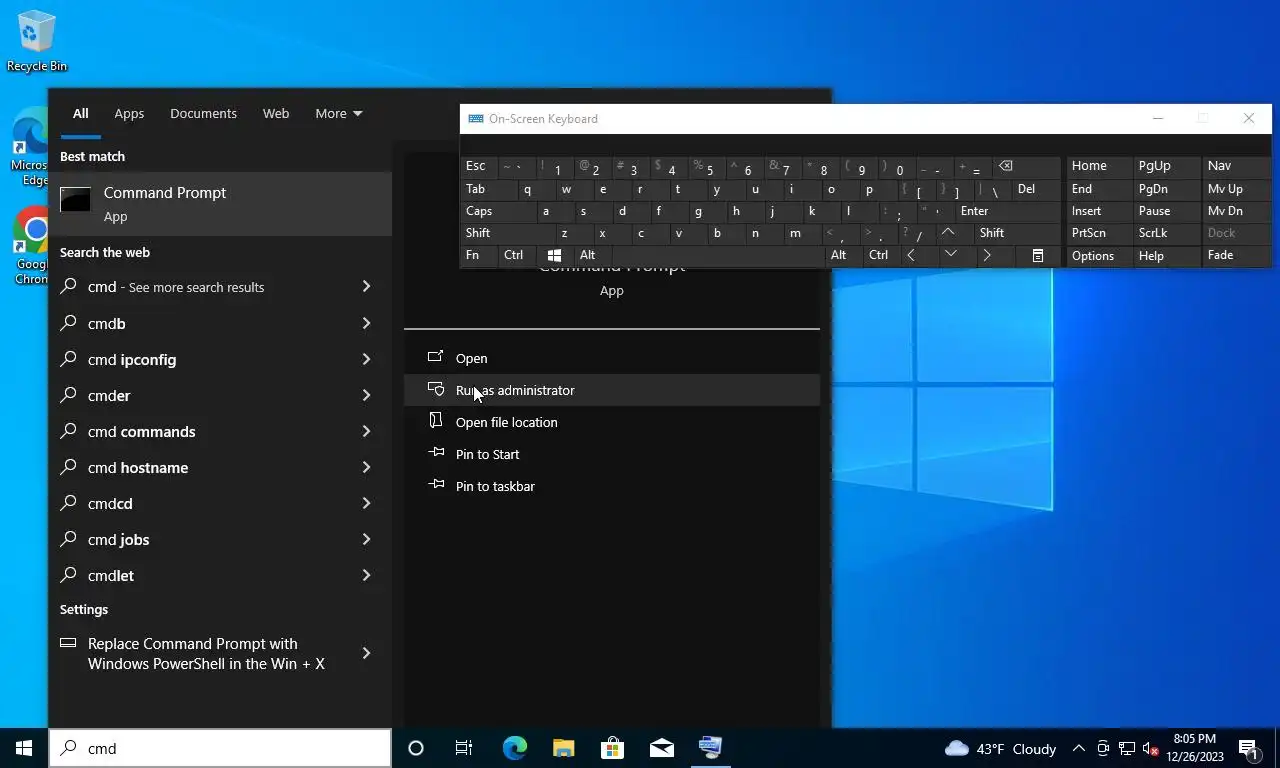
Task: Open Microsoft Store from the taskbar
Action: point(612,748)
